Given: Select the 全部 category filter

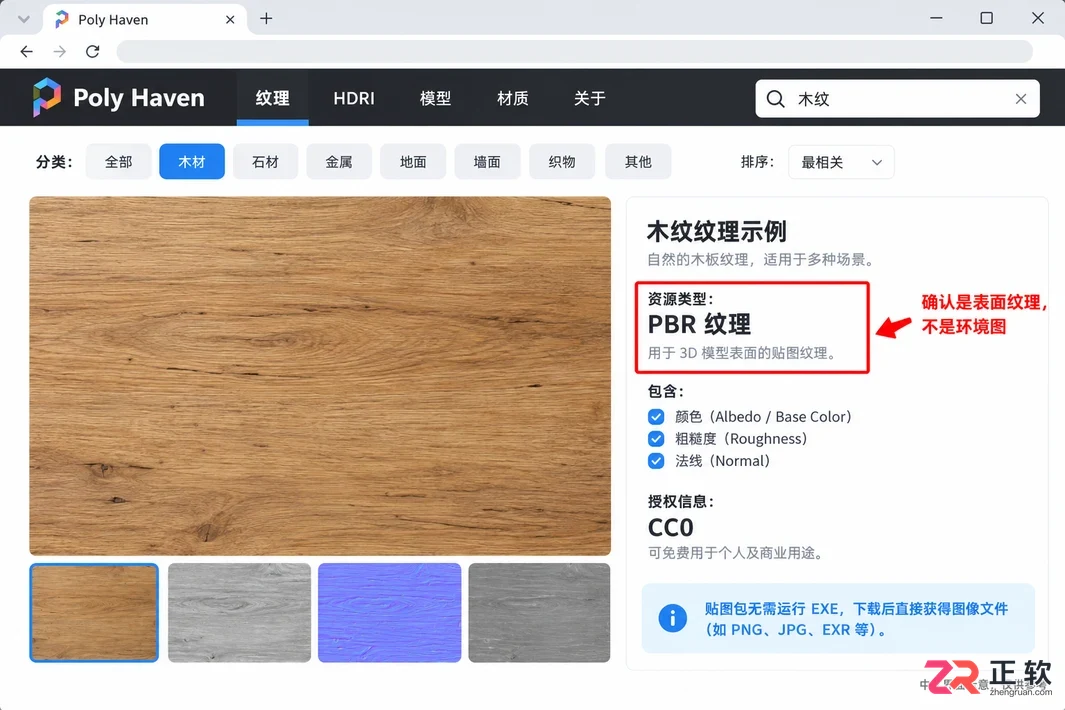Looking at the screenshot, I should (x=118, y=162).
